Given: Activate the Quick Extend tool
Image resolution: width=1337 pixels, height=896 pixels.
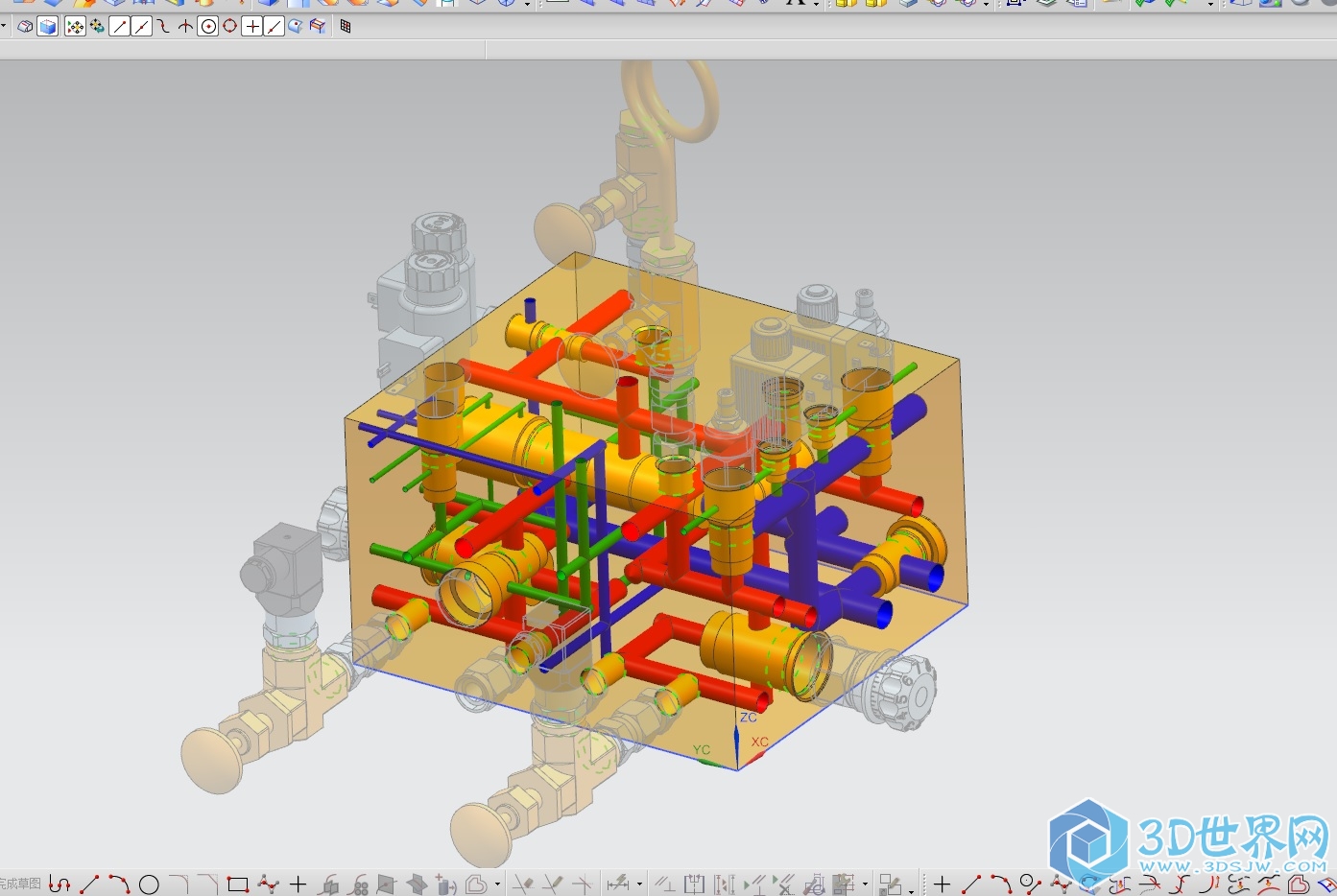Looking at the screenshot, I should (x=552, y=884).
